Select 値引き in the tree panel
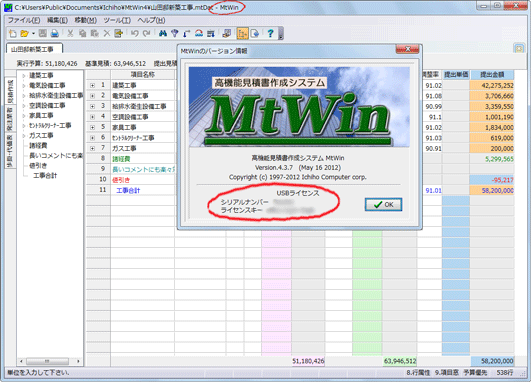This screenshot has width=531, height=382. pyautogui.click(x=38, y=166)
